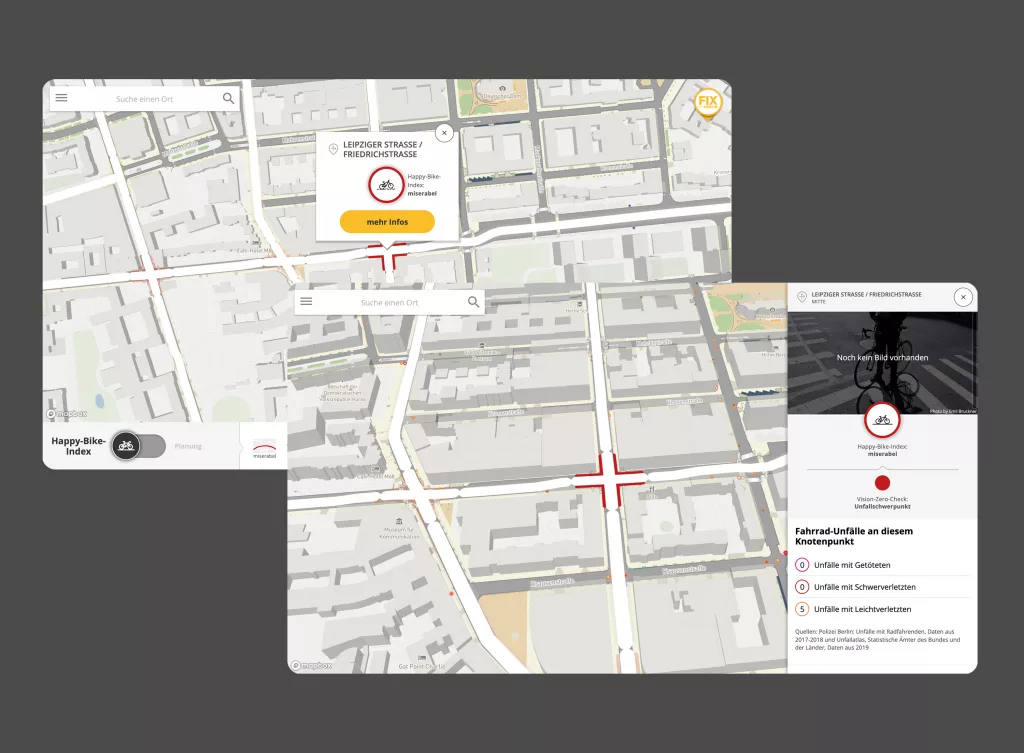Screen dimensions: 1024x753
Task: Click bike icon in Leipziger Strasse popup
Action: click(x=385, y=184)
